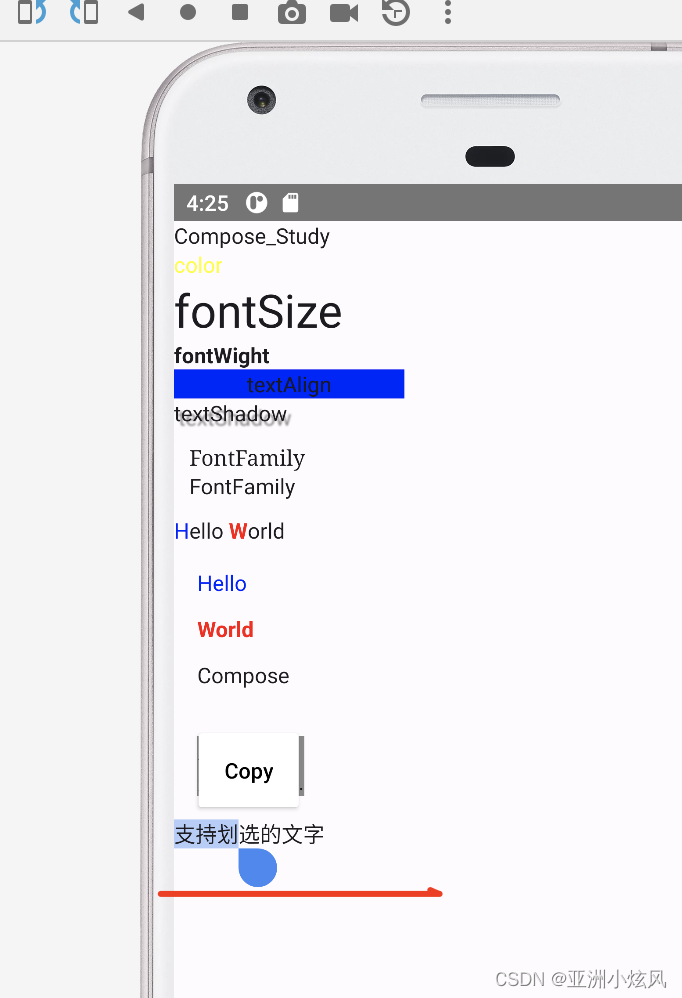This screenshot has width=682, height=998.
Task: Click the serif 'FontFamily' text
Action: [x=247, y=458]
